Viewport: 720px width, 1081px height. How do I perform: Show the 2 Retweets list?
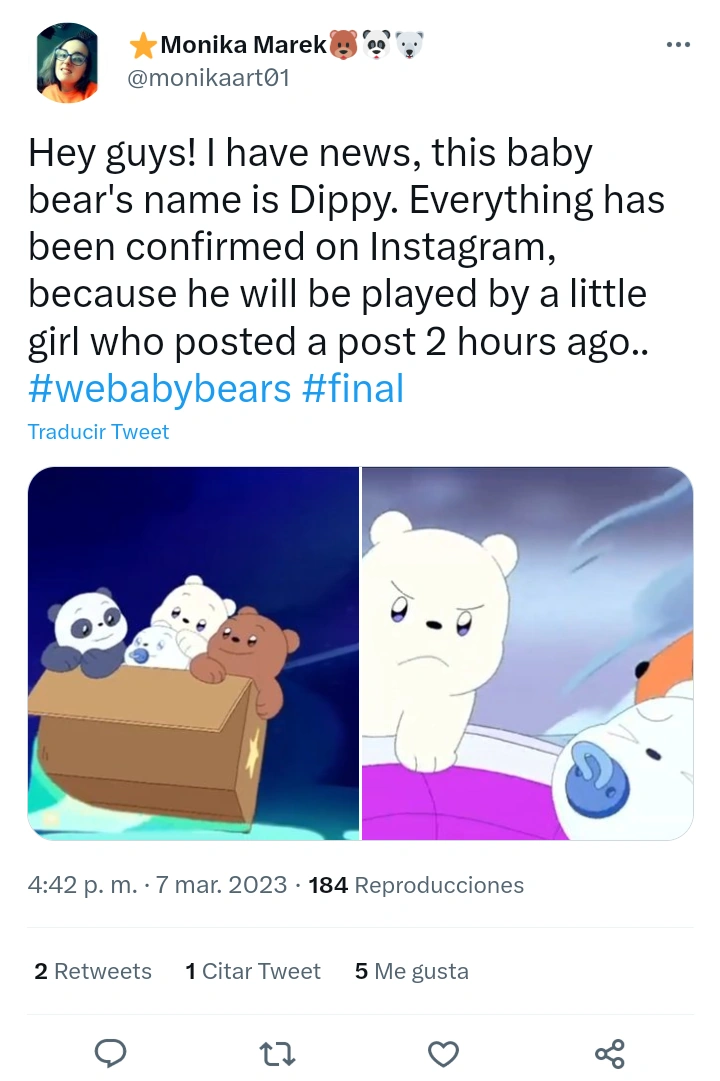click(93, 971)
